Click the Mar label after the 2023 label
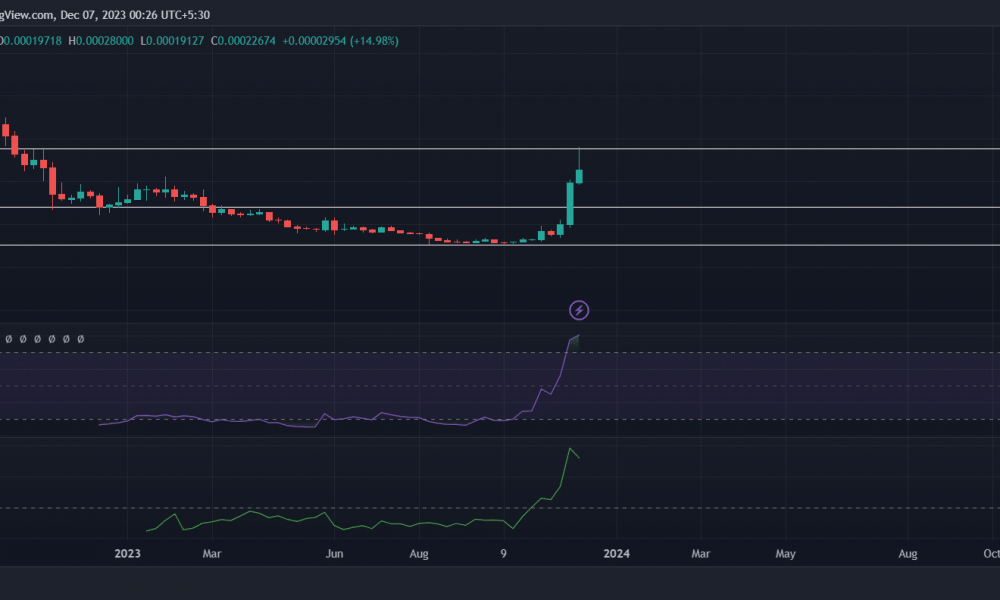This screenshot has height=600, width=1000. point(212,553)
